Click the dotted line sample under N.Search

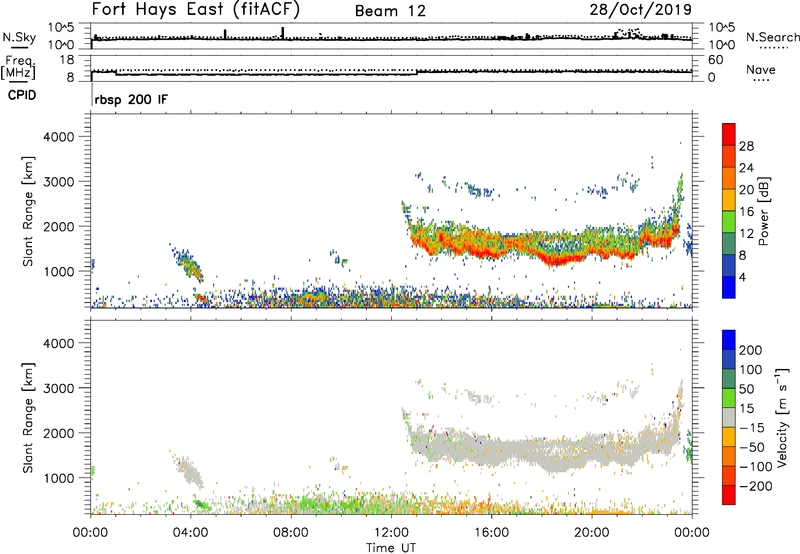tap(773, 48)
